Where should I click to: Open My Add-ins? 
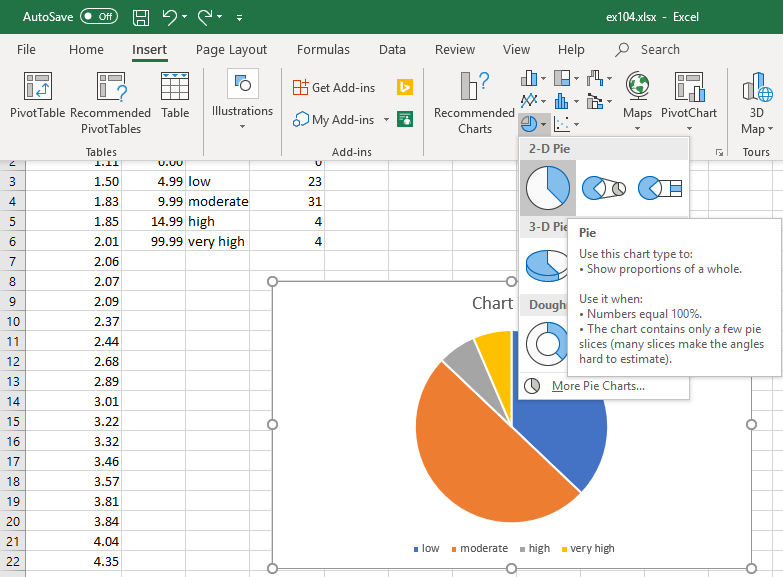tap(333, 120)
